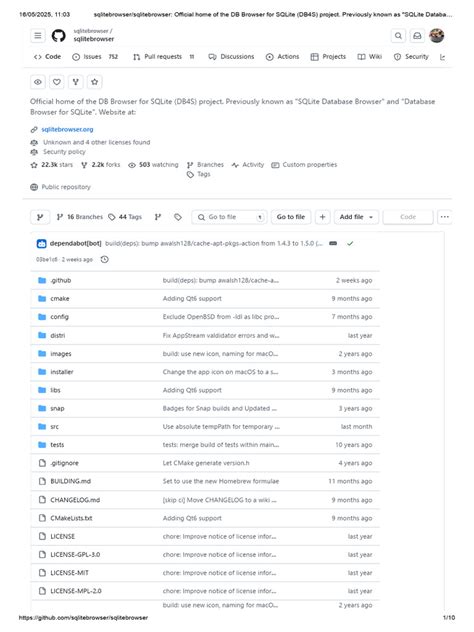
Task: Expand the commit message ellipsis button
Action: pos(333,244)
